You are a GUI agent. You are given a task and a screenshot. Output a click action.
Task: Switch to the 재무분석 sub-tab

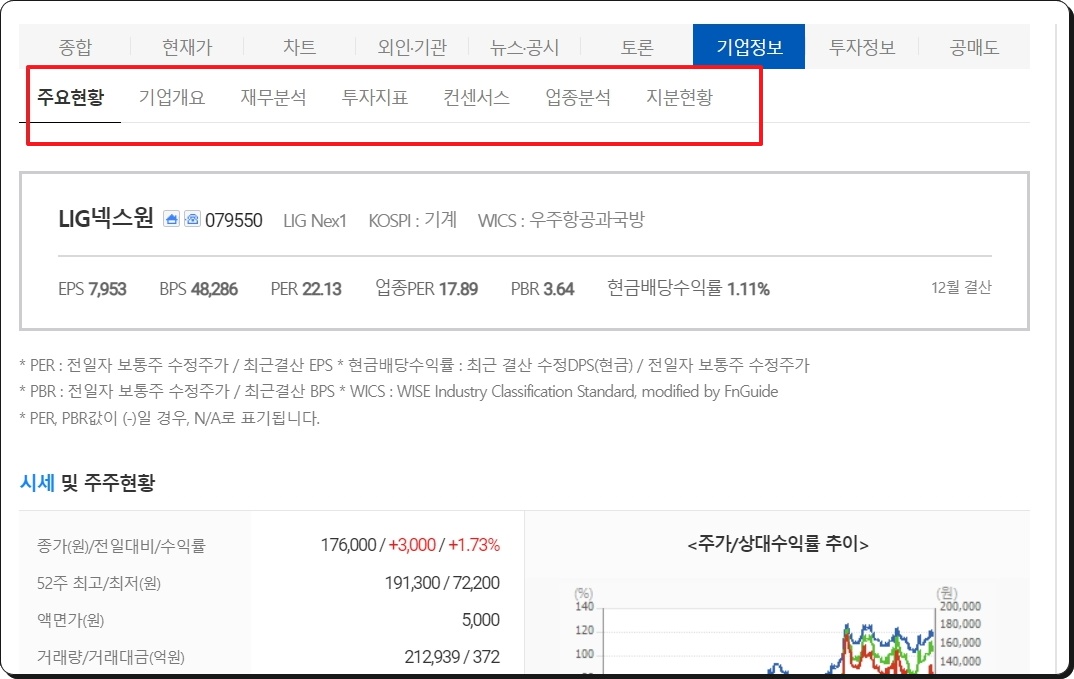(x=273, y=97)
